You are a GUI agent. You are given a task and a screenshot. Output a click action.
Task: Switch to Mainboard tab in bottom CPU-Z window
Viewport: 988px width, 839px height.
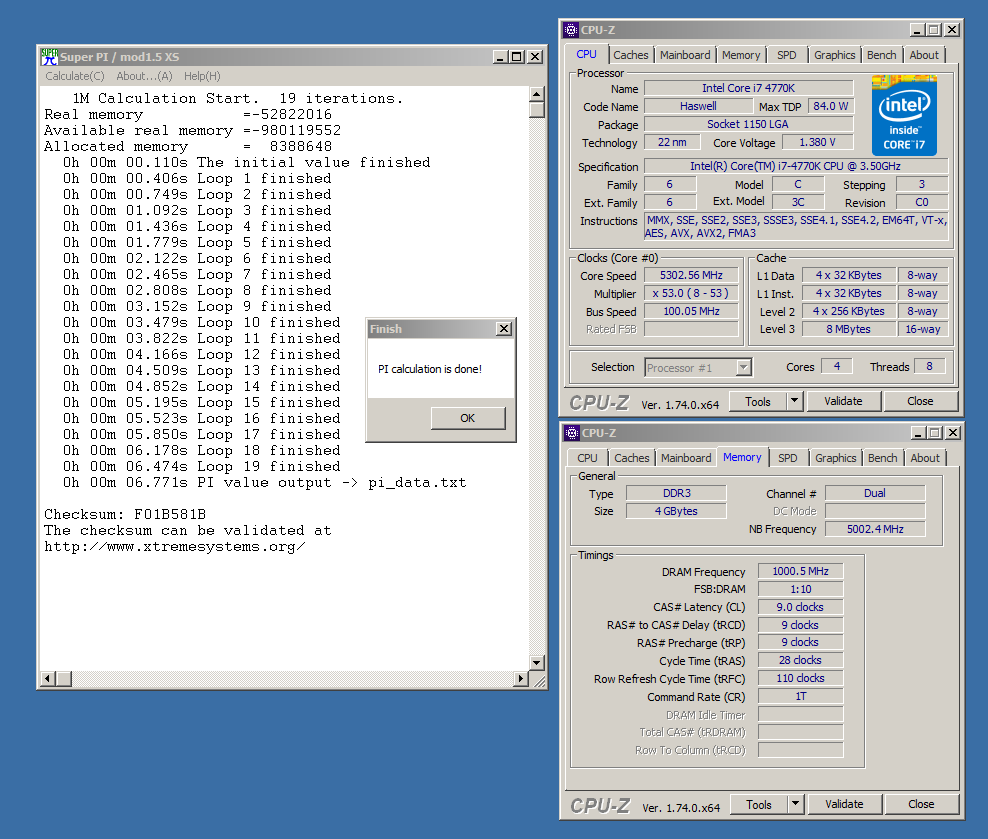click(686, 459)
